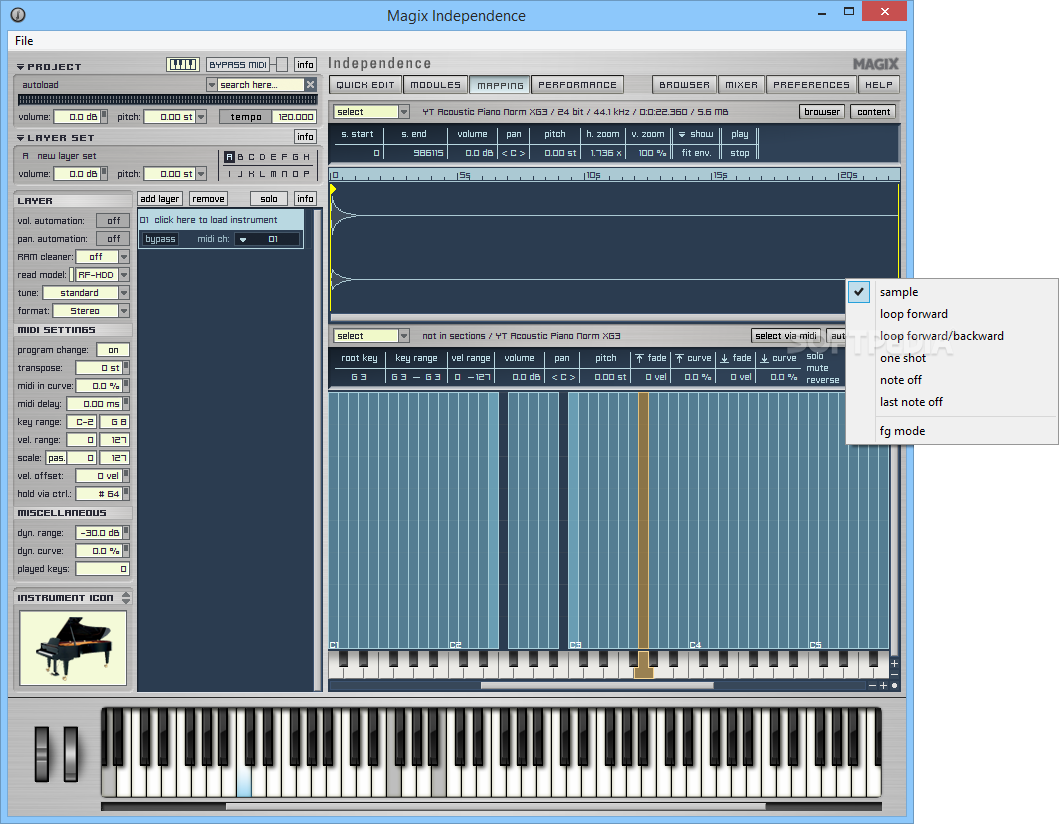The height and width of the screenshot is (824, 1059).
Task: Click the grand piano instrument thumbnail
Action: click(x=73, y=648)
